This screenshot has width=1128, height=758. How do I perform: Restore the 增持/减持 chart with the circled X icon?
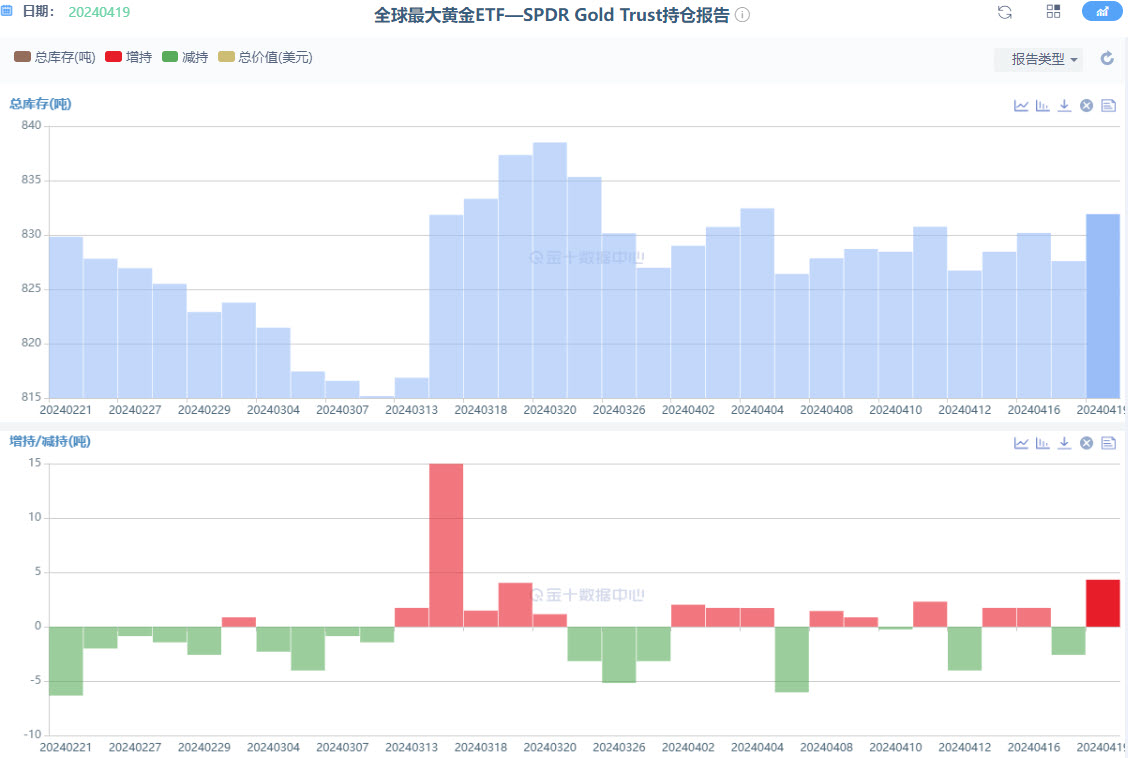1086,443
